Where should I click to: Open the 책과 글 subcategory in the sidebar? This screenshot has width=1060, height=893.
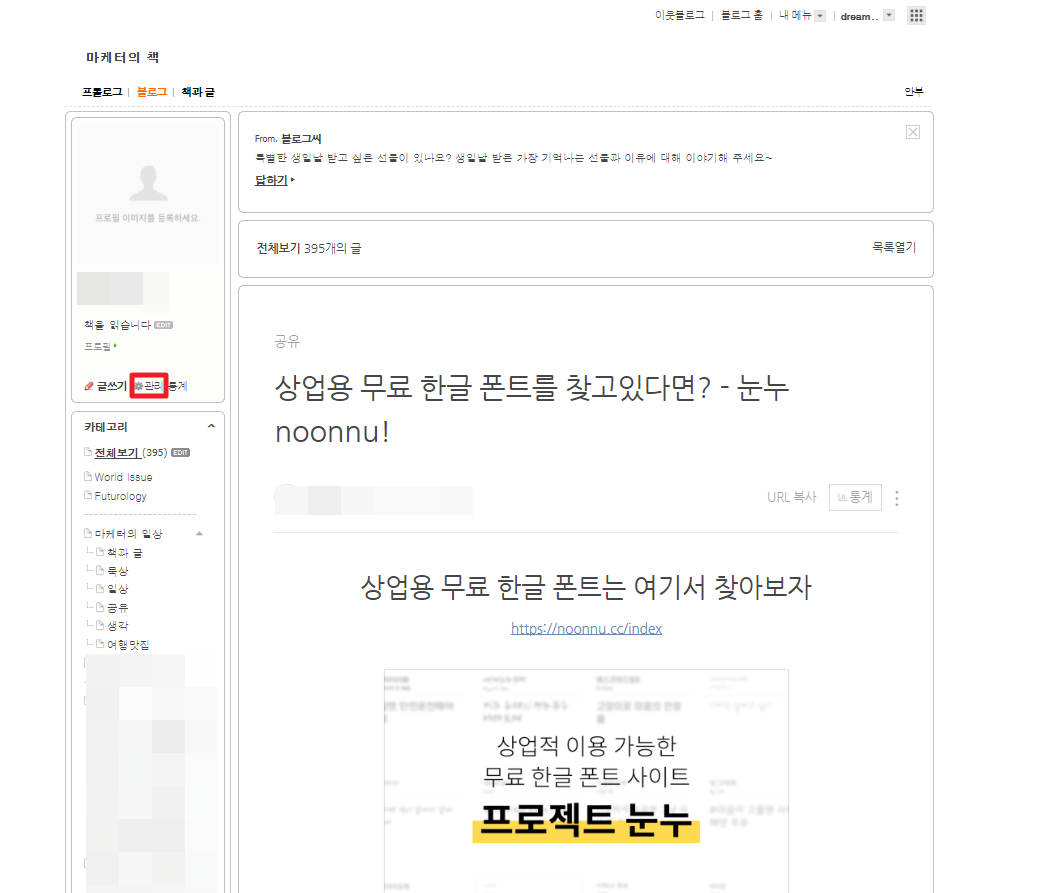tap(124, 553)
